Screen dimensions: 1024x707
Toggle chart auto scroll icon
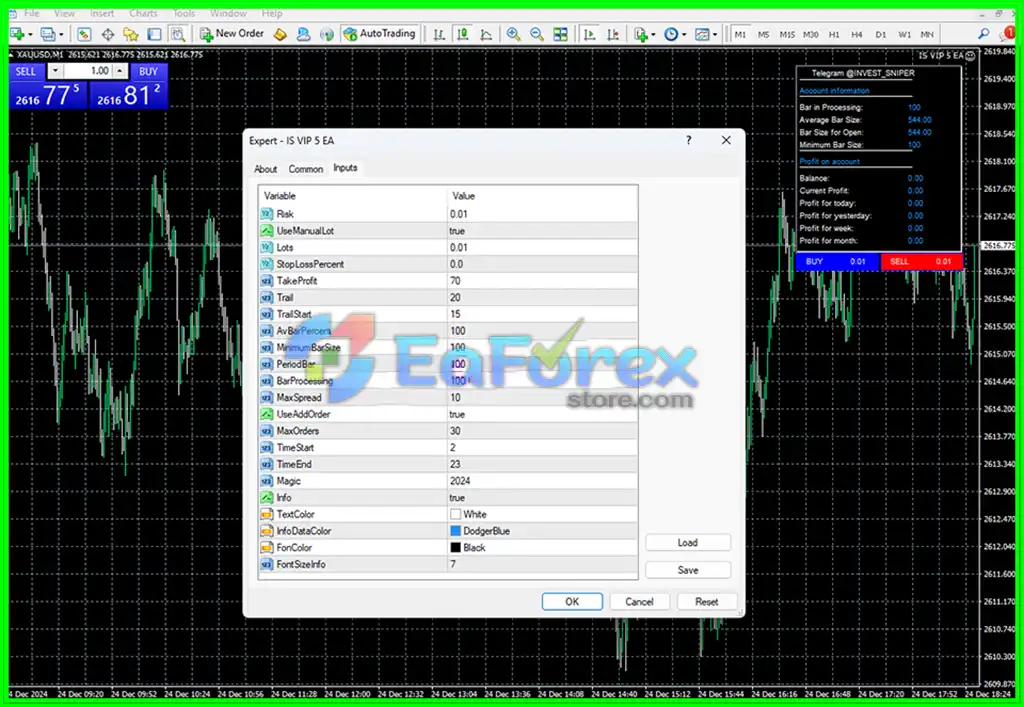tap(589, 34)
